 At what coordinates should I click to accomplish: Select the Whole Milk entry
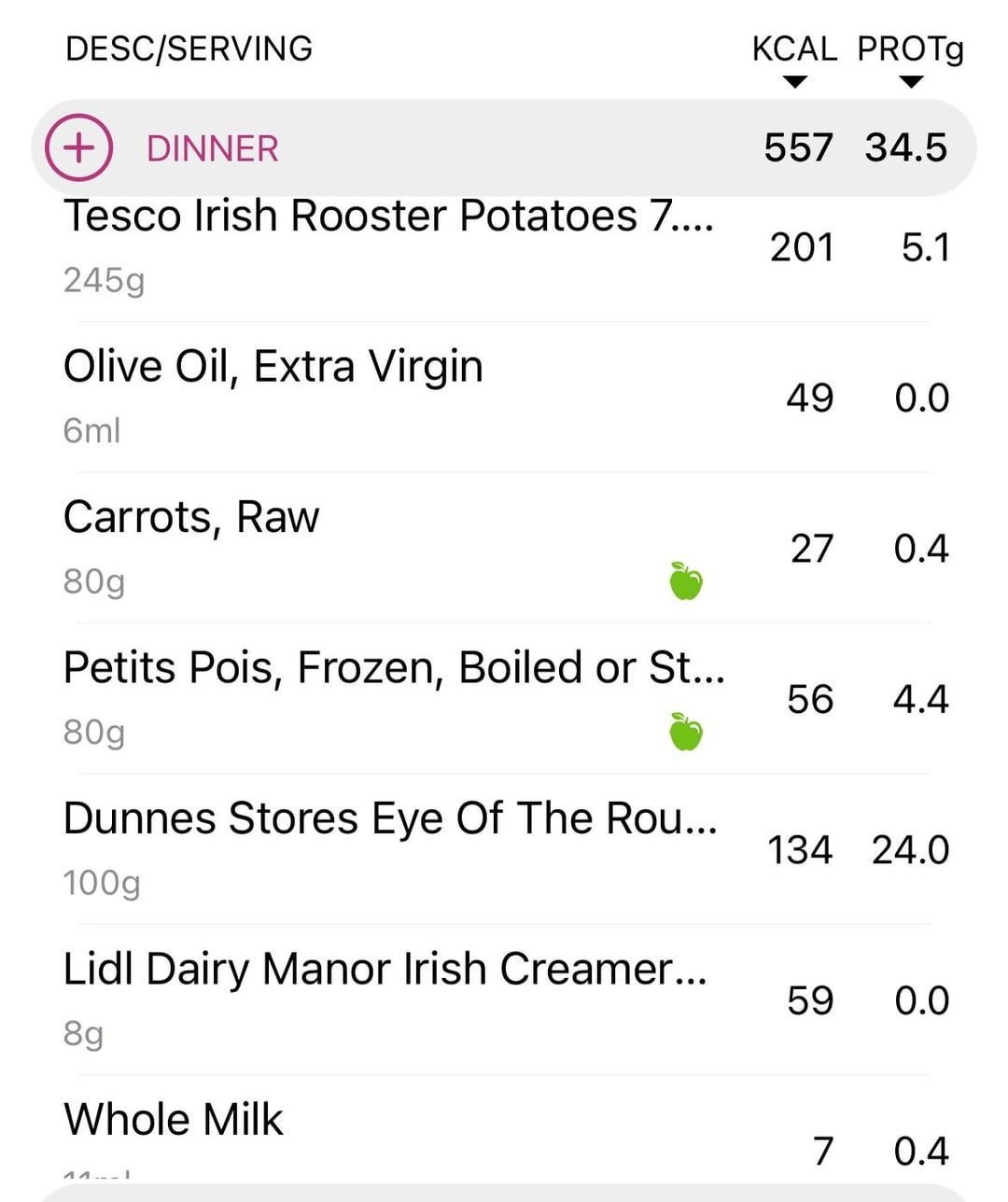pyautogui.click(x=174, y=1120)
